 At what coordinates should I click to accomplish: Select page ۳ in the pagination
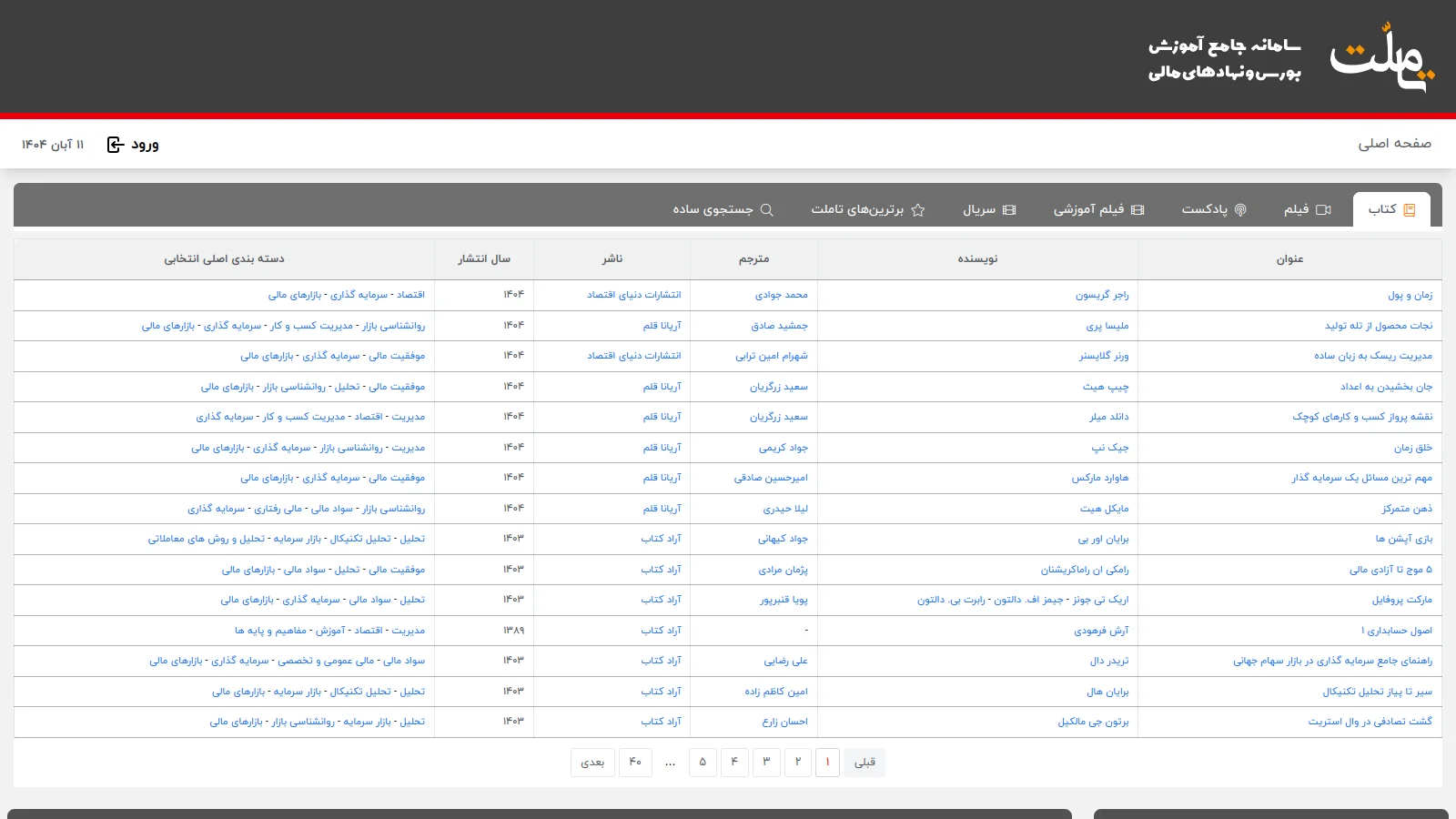pyautogui.click(x=766, y=763)
